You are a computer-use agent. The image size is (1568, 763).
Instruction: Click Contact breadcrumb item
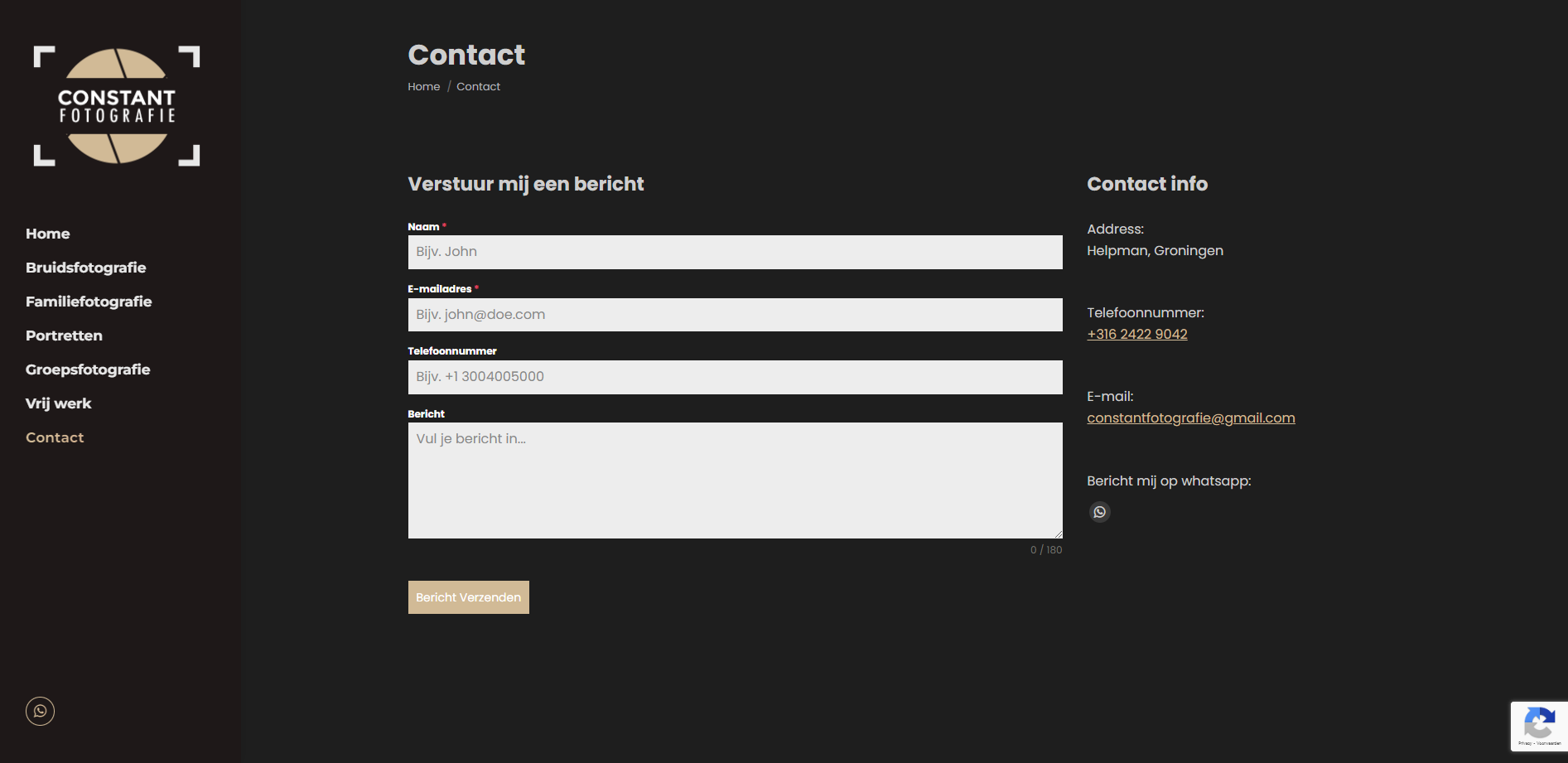(479, 86)
